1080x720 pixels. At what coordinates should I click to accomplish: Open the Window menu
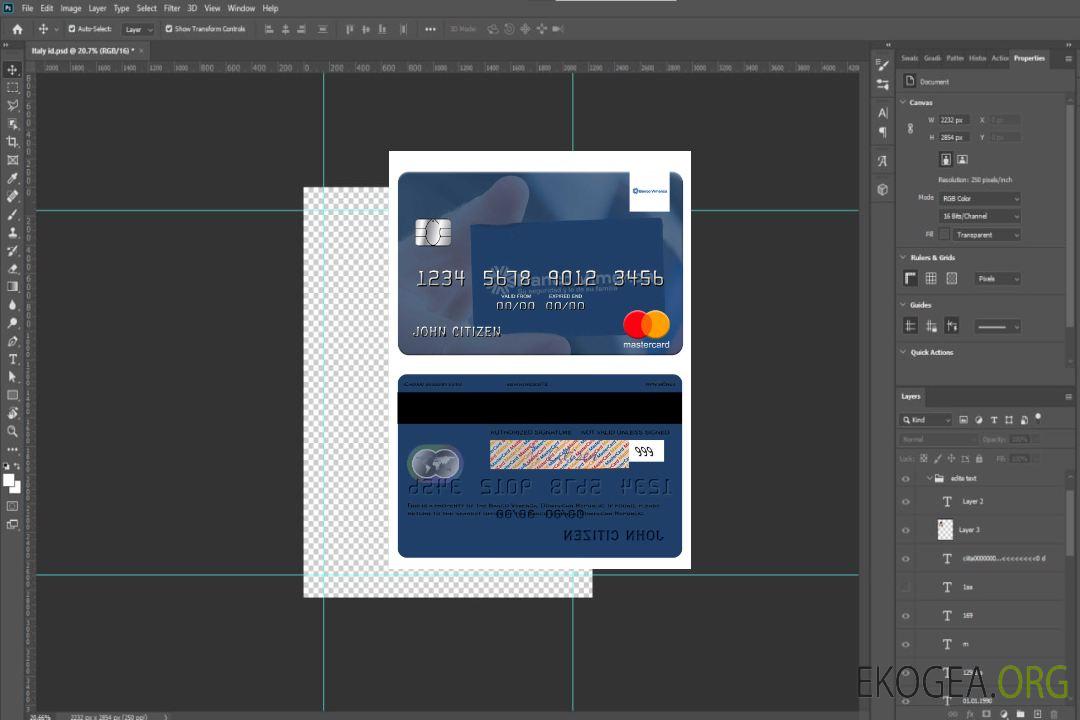241,8
